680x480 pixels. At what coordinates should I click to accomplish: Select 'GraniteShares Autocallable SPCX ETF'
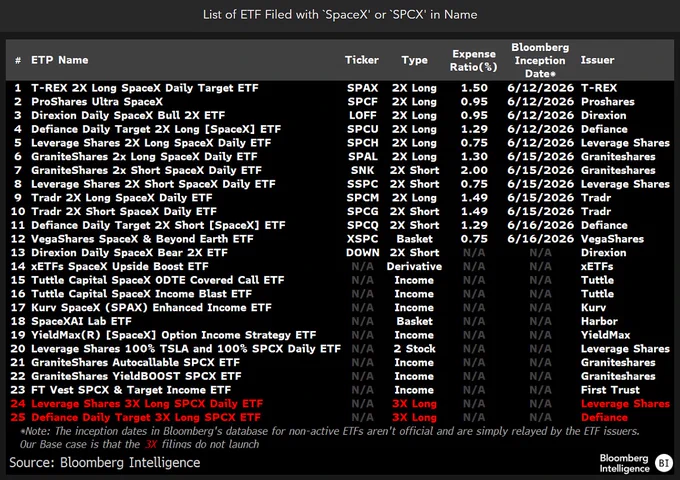(135, 362)
